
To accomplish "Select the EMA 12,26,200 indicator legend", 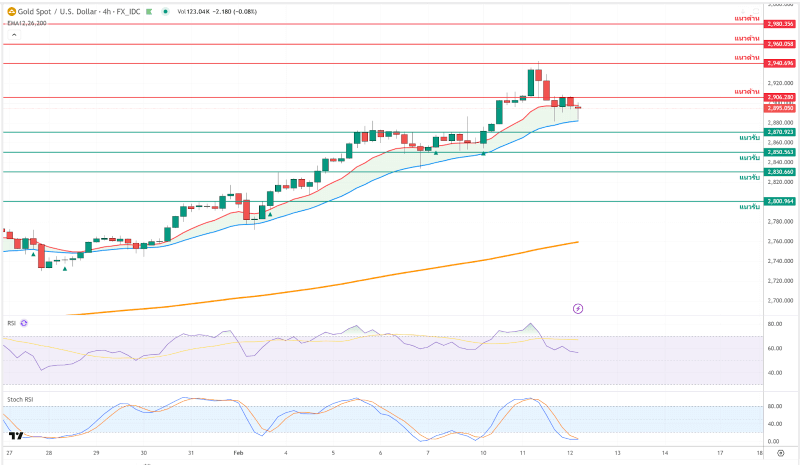I will [x=25, y=23].
